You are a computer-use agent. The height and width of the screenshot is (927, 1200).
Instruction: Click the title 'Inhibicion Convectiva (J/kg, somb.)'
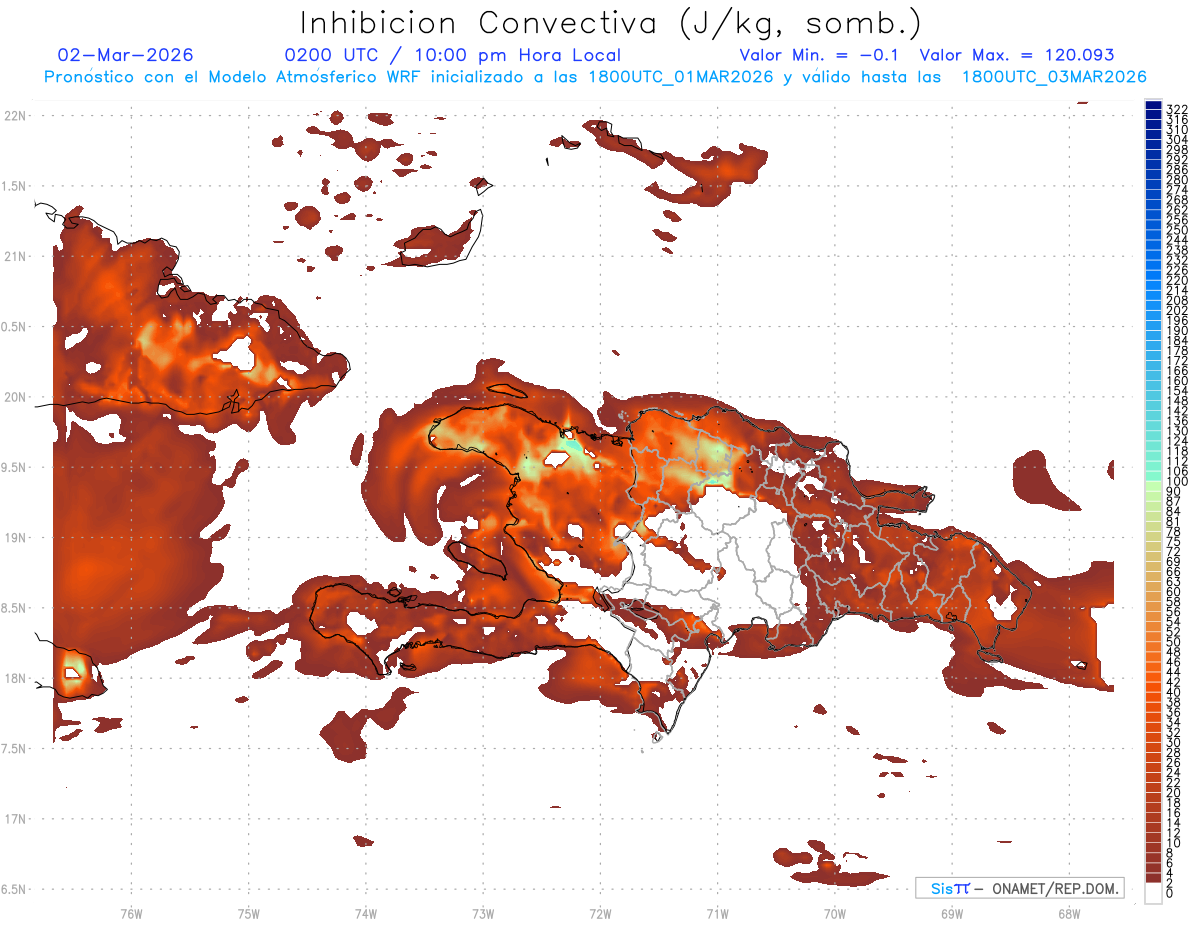(611, 22)
